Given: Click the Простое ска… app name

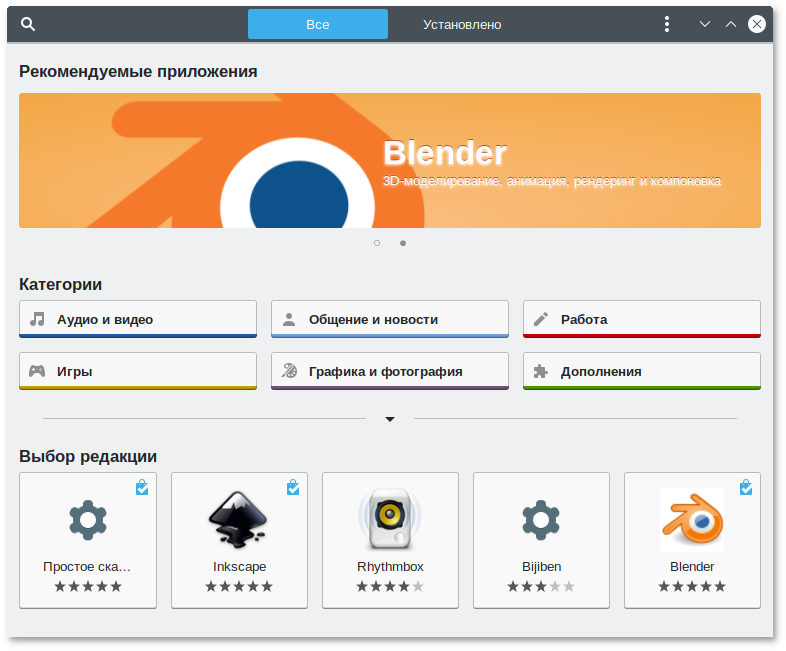Looking at the screenshot, I should click(x=87, y=567).
